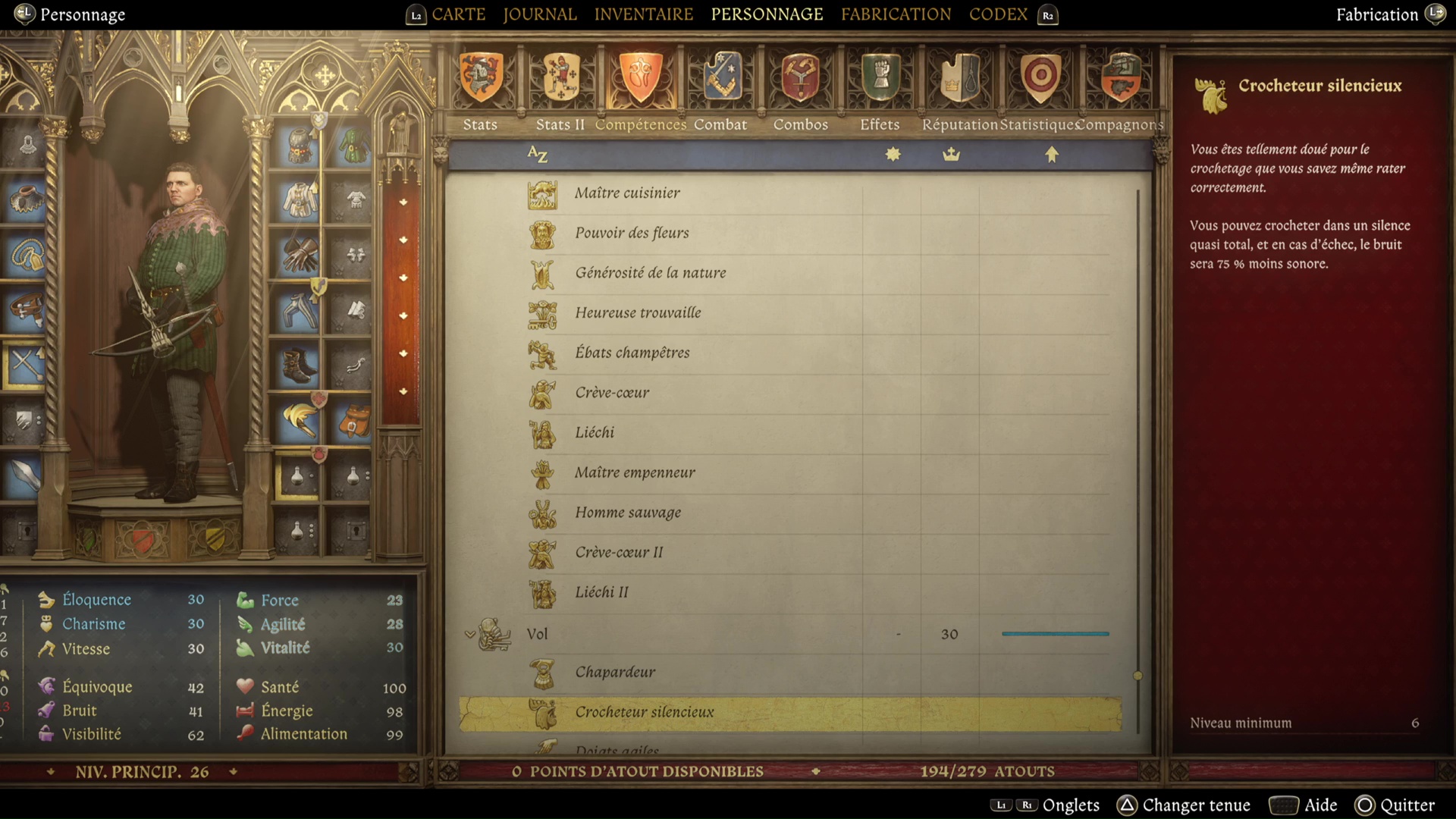The height and width of the screenshot is (819, 1456).
Task: Click the Pouvoir des fleurs skill icon
Action: click(541, 232)
